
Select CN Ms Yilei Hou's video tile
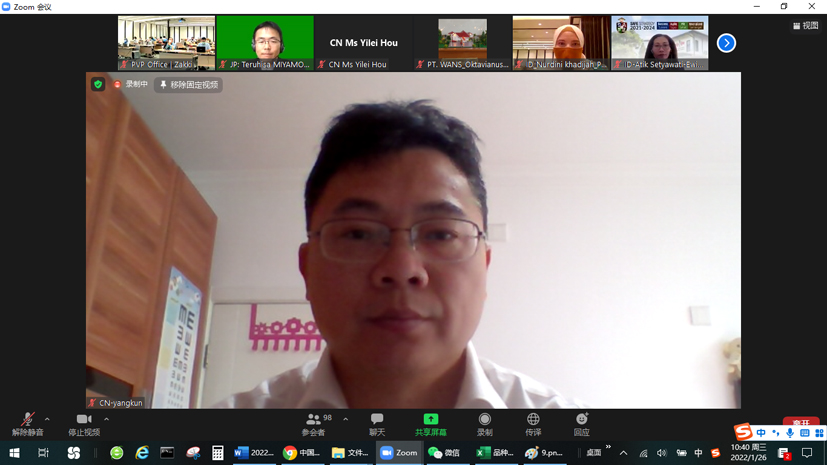pyautogui.click(x=364, y=43)
